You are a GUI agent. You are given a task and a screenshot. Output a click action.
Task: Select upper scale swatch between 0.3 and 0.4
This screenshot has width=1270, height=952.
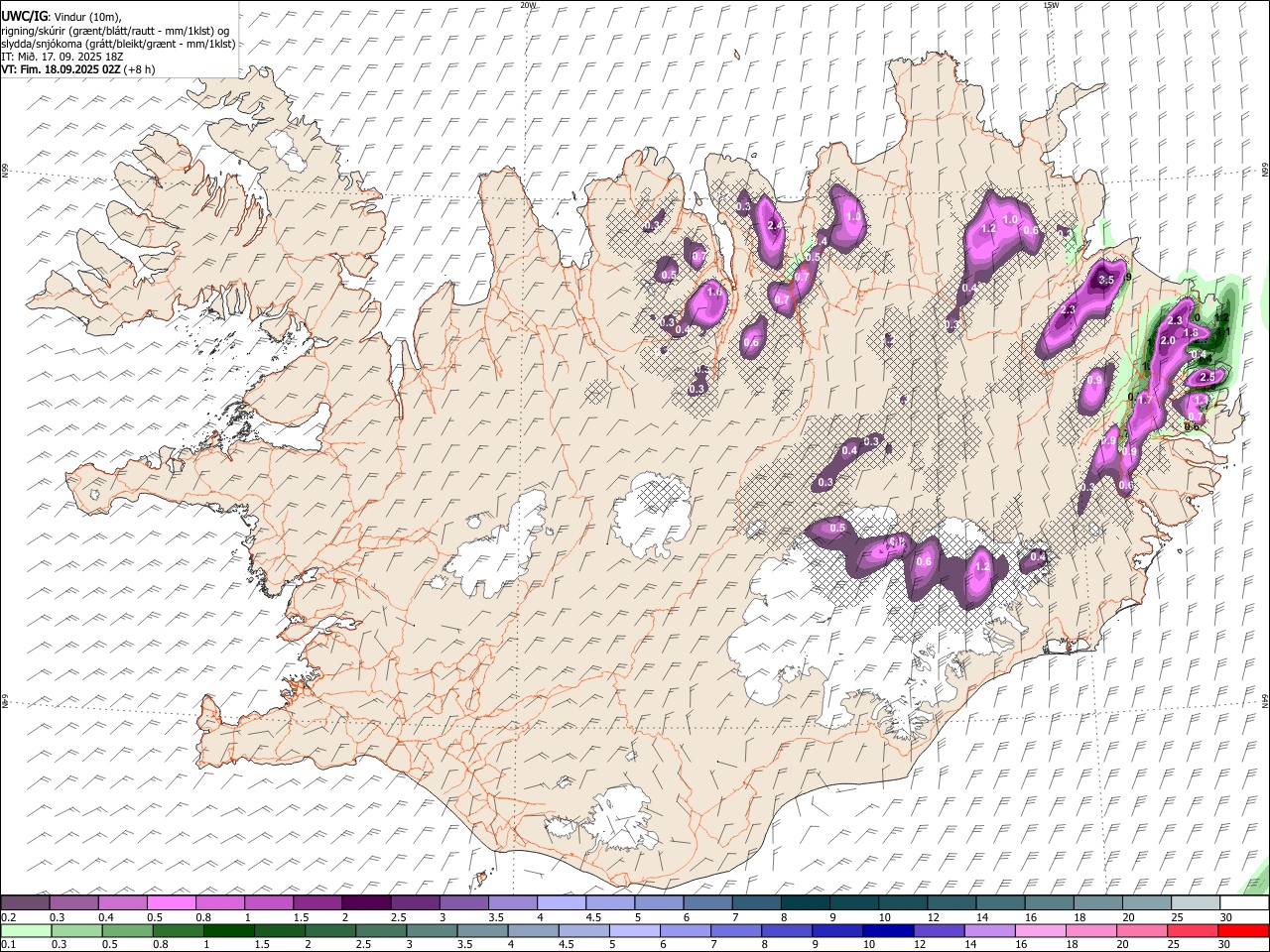(73, 902)
